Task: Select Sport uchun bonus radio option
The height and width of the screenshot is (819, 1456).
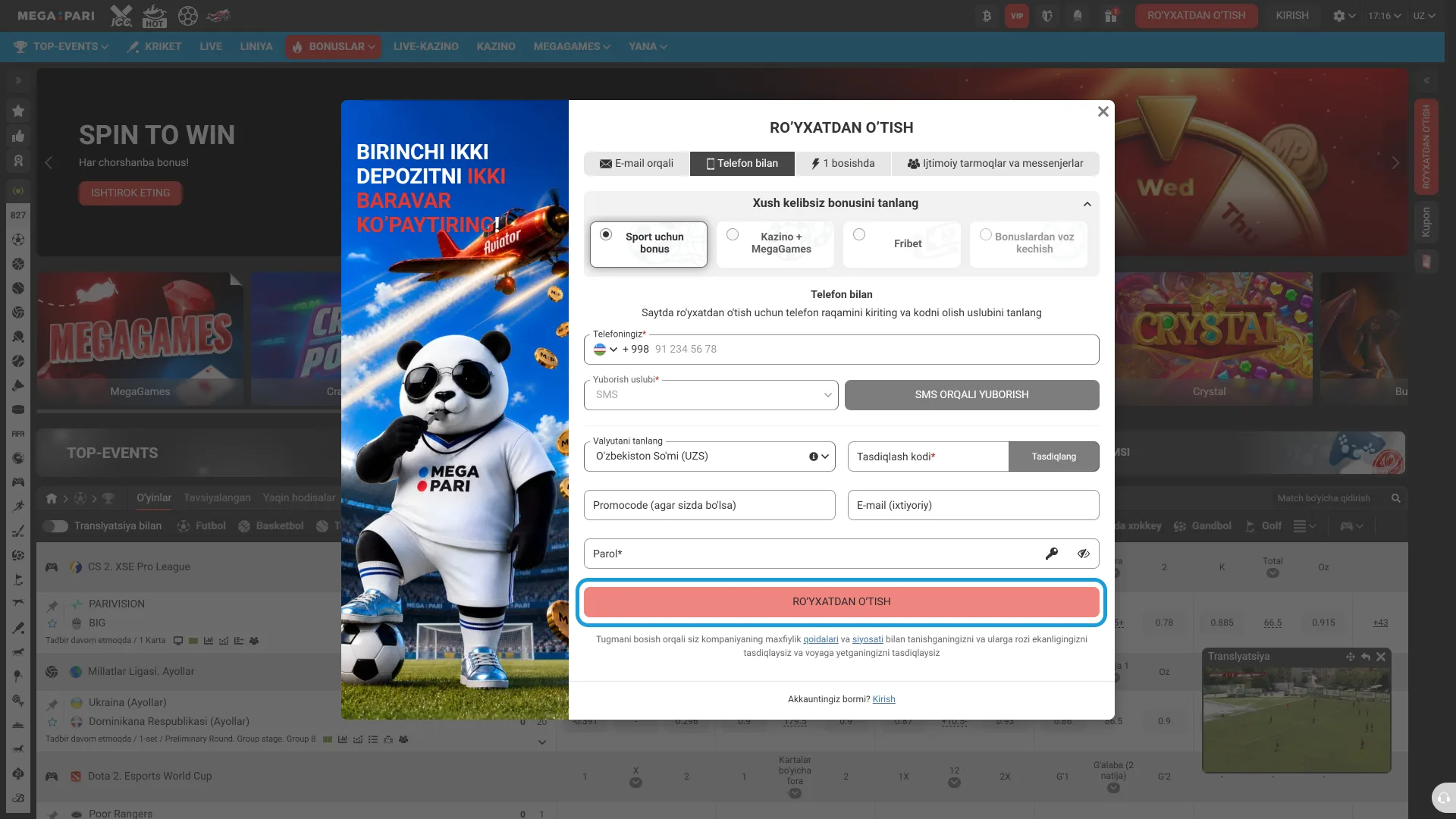Action: click(648, 243)
